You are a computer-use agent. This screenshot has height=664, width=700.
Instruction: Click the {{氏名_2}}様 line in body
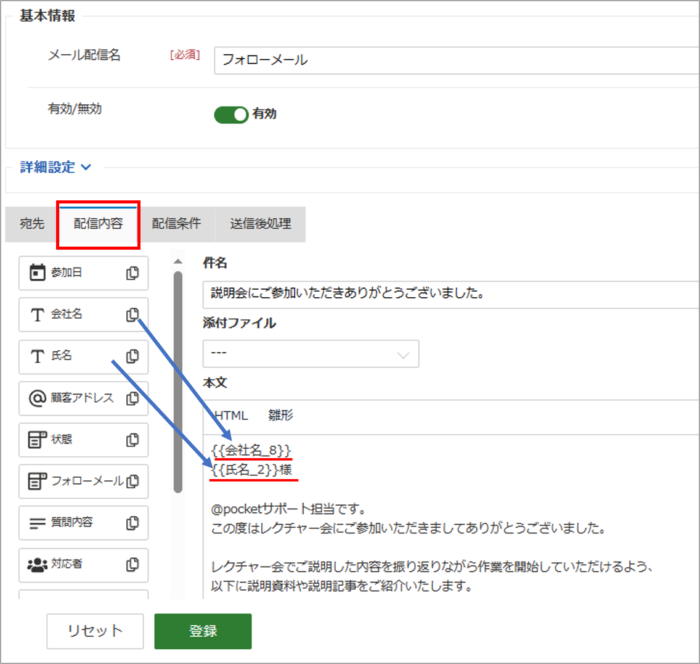(252, 470)
